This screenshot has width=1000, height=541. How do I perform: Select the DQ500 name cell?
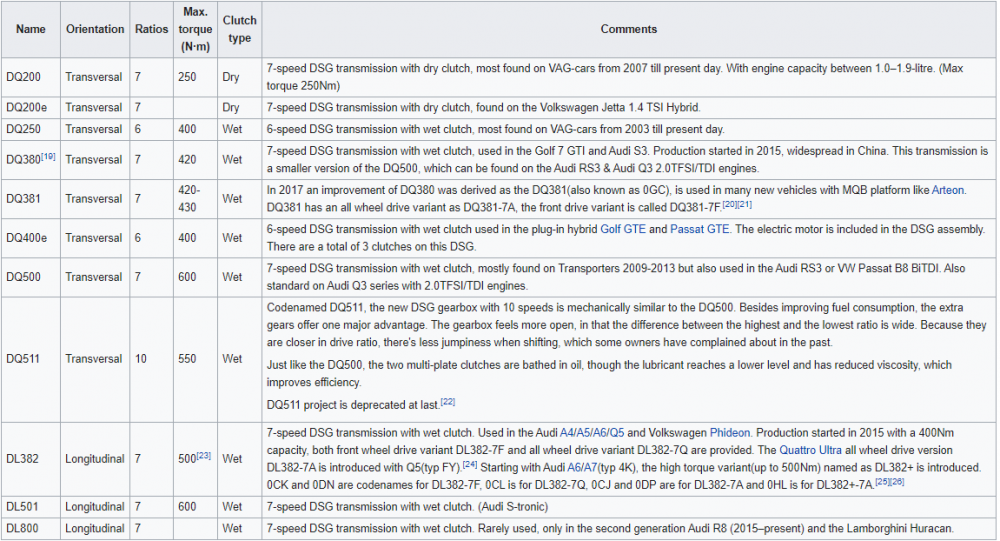31,277
